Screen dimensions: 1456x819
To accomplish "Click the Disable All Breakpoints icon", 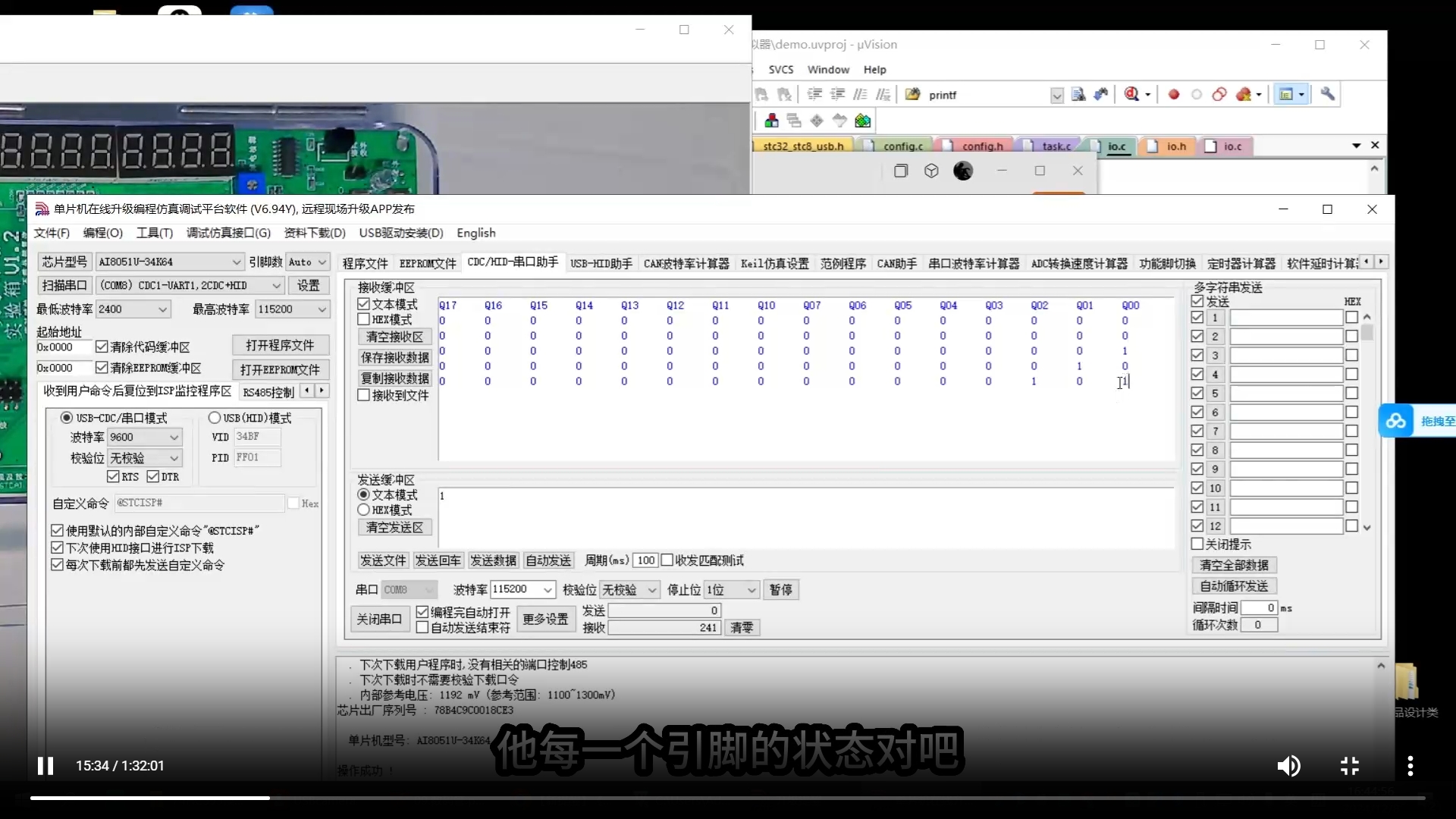I will [1219, 95].
